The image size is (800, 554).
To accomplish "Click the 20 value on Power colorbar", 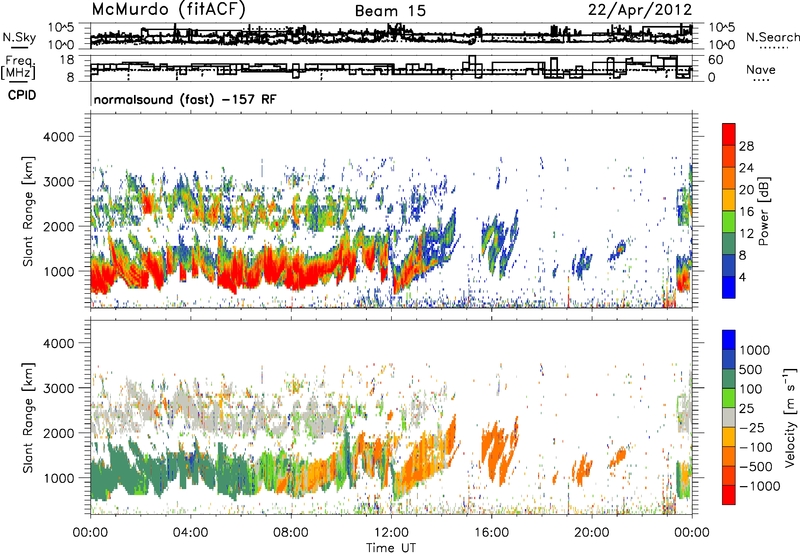I will pos(746,190).
